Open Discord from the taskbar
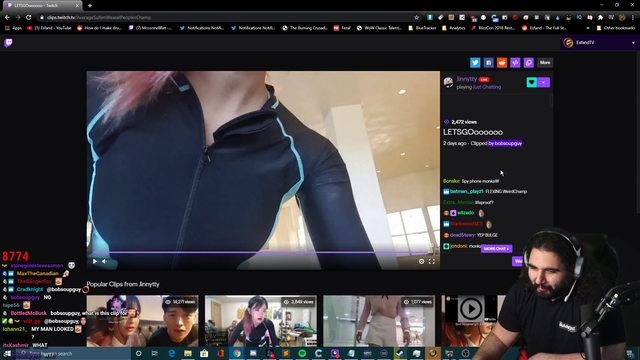The image size is (640, 360). pyautogui.click(x=253, y=353)
